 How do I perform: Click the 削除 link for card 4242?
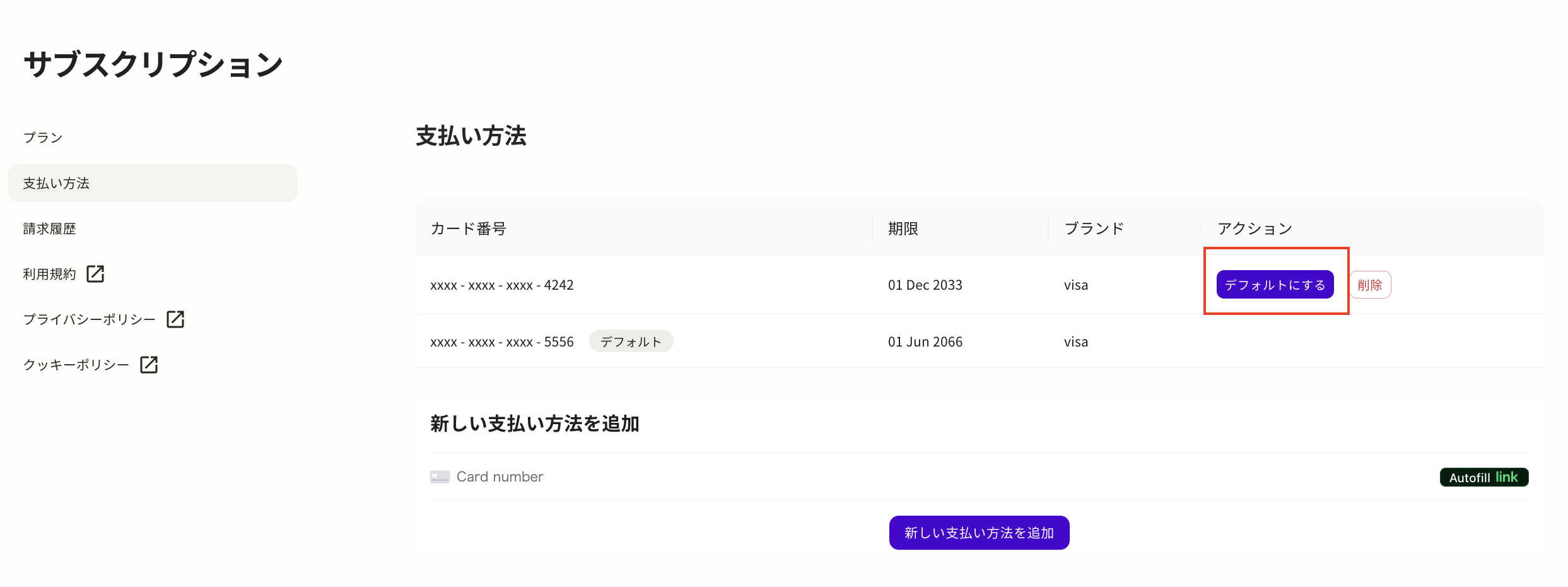point(1370,285)
